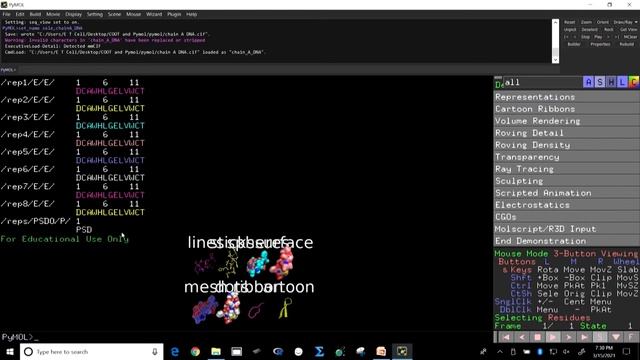Click the L (Label) button for 'all'
The image size is (640, 360).
[622, 82]
